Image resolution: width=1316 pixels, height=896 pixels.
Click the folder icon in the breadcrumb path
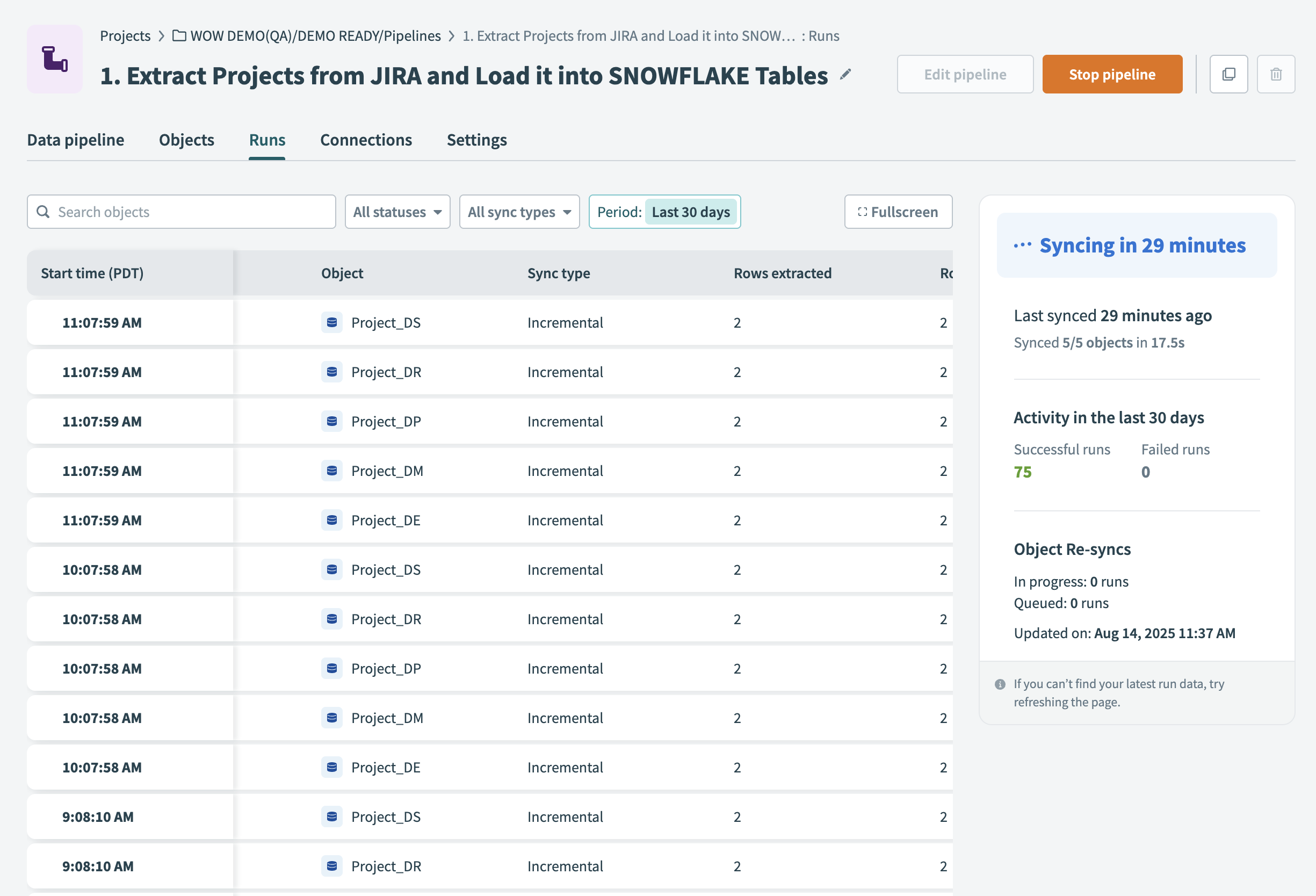click(x=177, y=35)
